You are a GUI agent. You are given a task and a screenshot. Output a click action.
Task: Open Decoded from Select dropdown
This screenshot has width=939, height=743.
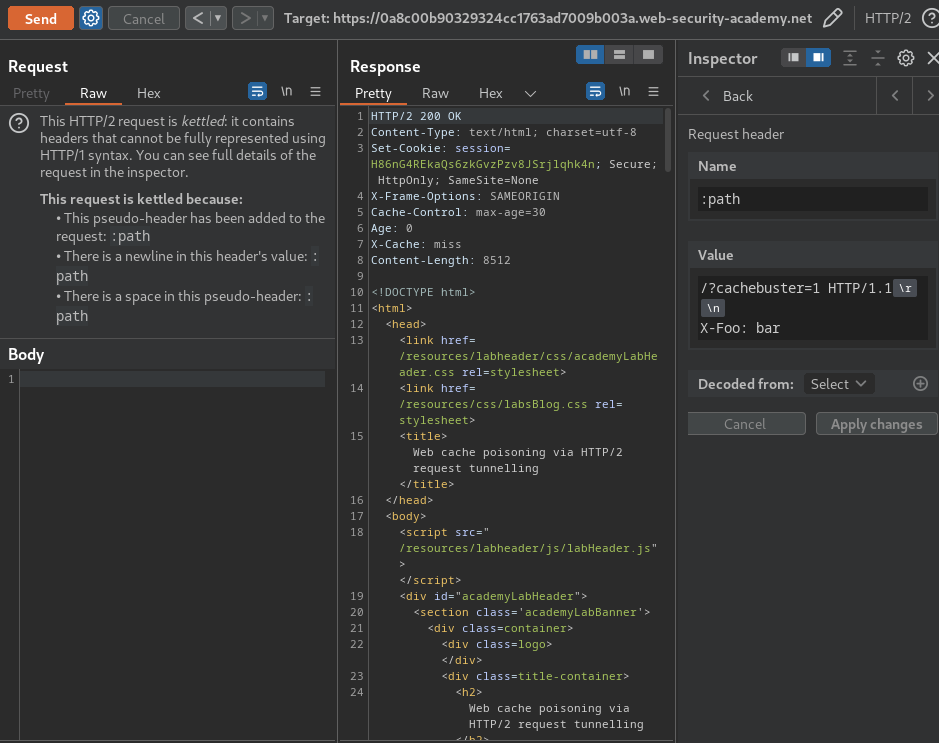(838, 384)
